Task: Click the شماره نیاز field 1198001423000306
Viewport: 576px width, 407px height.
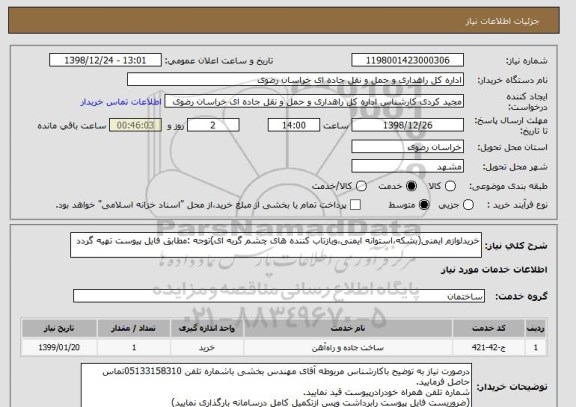Action: 407,60
